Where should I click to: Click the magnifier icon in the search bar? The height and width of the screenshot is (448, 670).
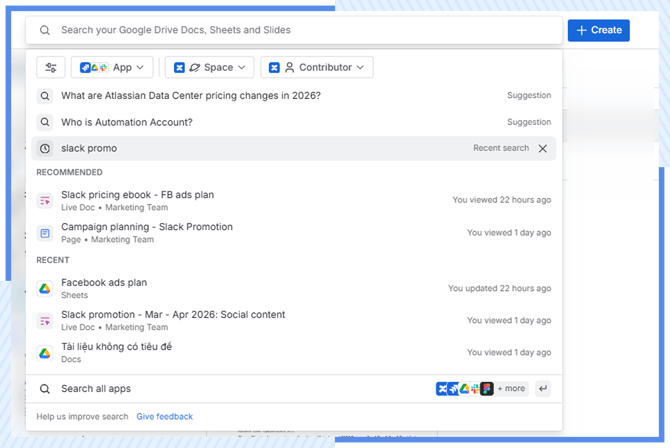pyautogui.click(x=45, y=30)
